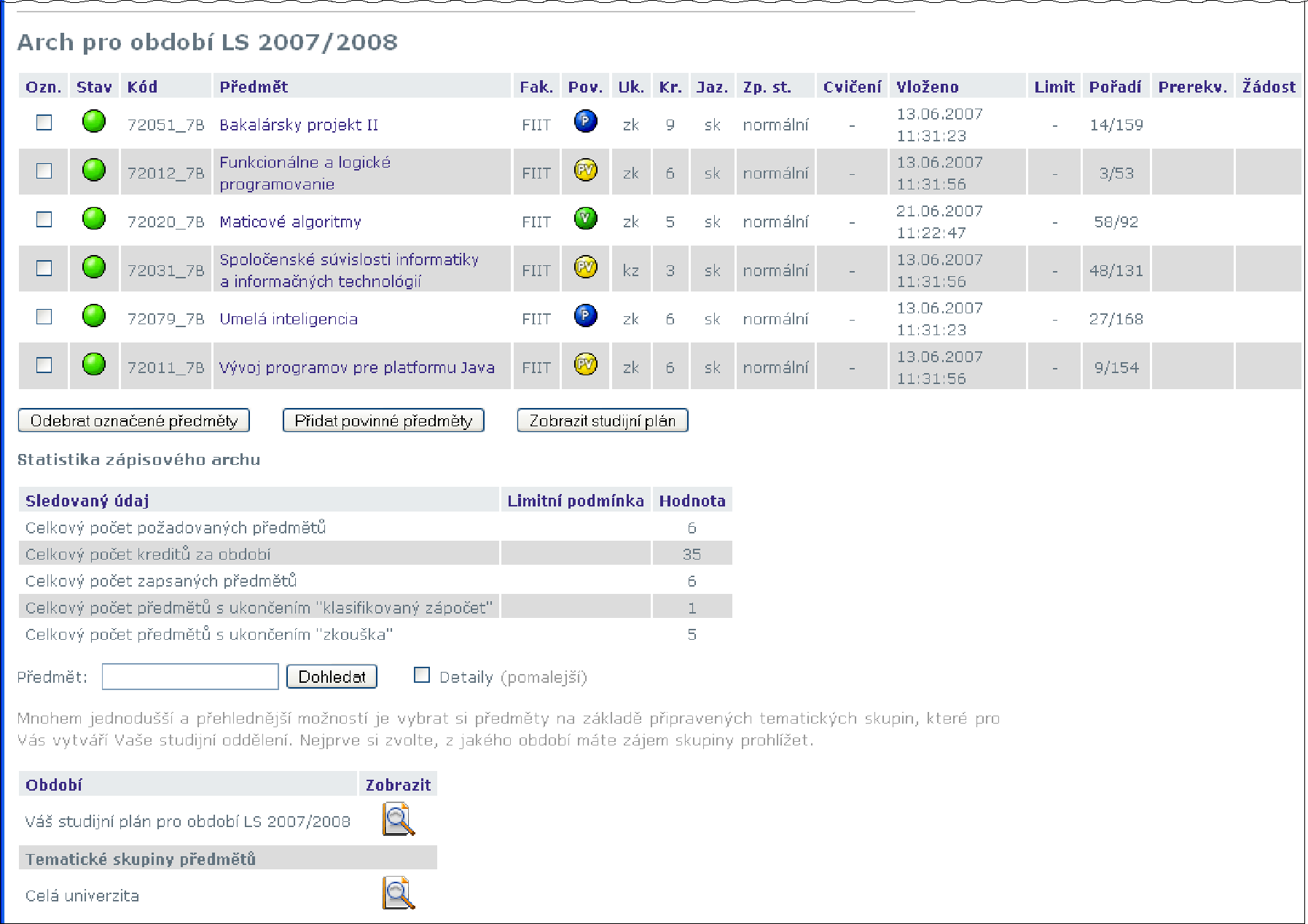Image resolution: width=1308 pixels, height=924 pixels.
Task: Click green status icon for Maticové algoritmy
Action: (x=94, y=218)
